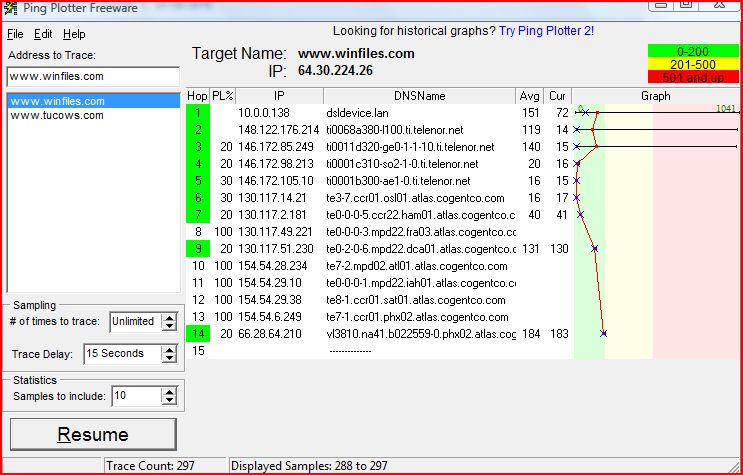743x475 pixels.
Task: Click the yellow 201-500 legend swatch
Action: tap(693, 64)
